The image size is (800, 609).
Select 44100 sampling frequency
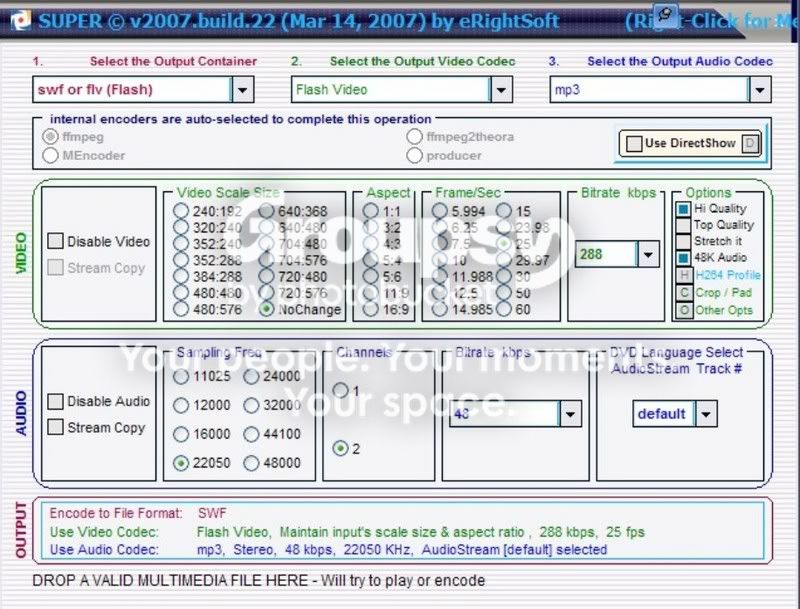point(251,434)
